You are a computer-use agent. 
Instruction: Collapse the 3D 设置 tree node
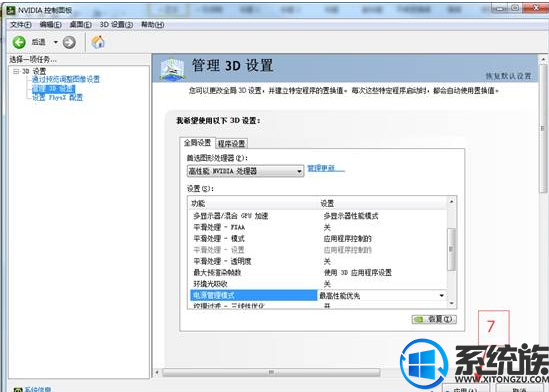pyautogui.click(x=16, y=71)
